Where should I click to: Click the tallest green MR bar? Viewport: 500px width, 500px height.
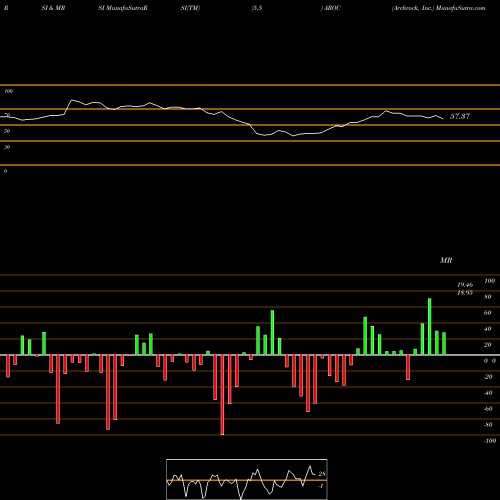click(430, 327)
